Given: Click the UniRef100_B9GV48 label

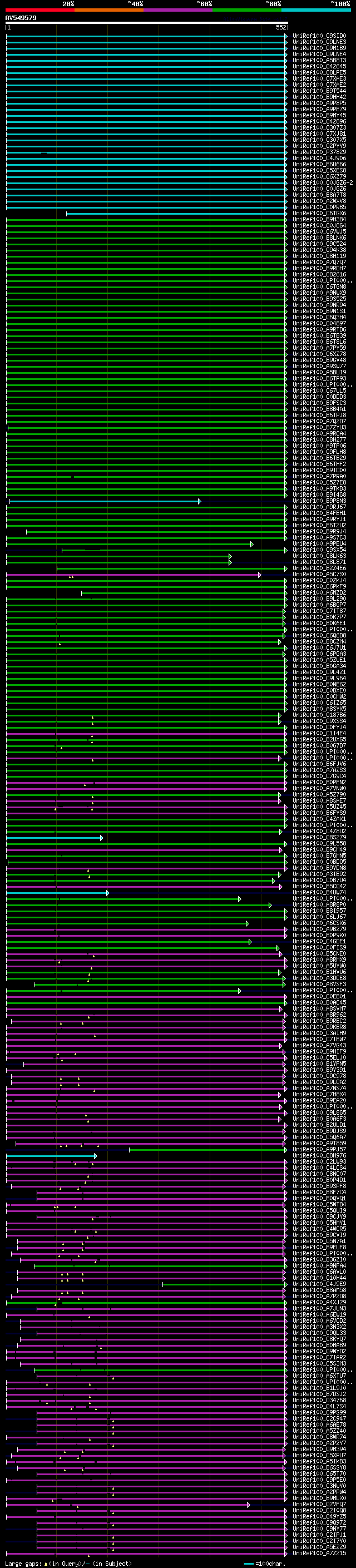Looking at the screenshot, I should pos(319,360).
